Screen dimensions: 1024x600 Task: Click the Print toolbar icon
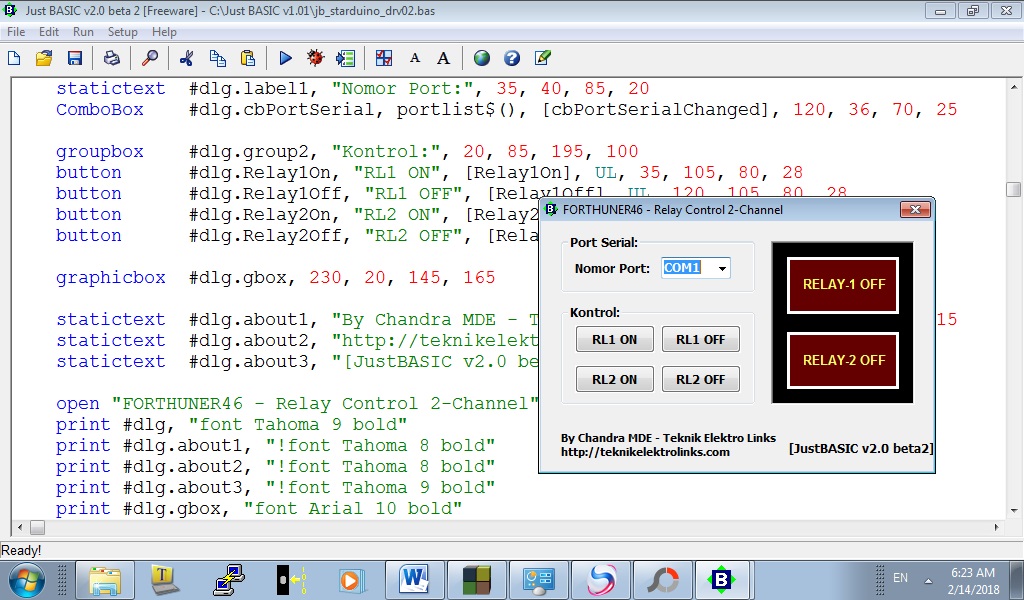[112, 58]
